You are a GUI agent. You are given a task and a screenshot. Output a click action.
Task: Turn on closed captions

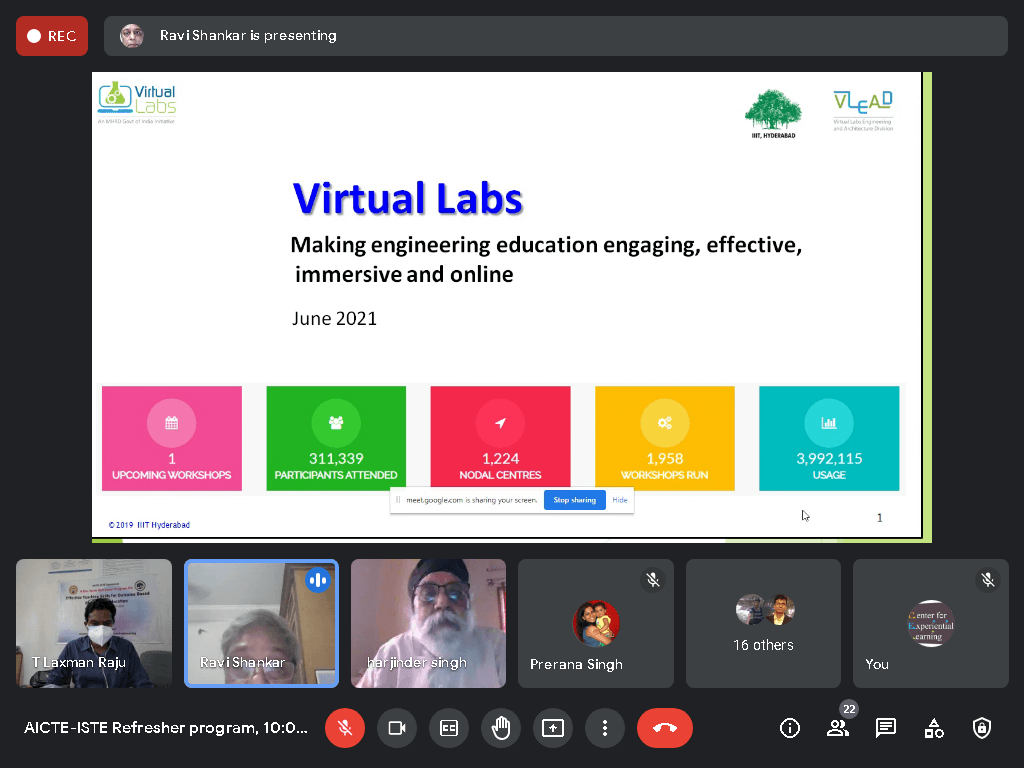(x=449, y=728)
